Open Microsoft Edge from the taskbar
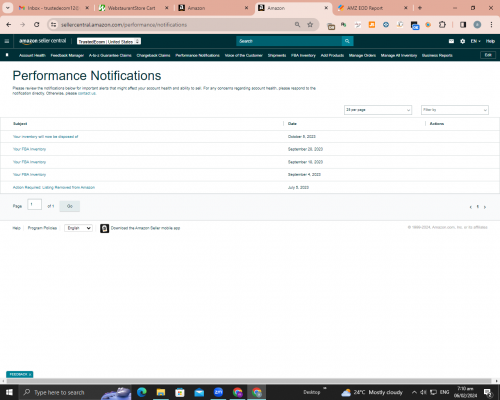 coord(142,392)
